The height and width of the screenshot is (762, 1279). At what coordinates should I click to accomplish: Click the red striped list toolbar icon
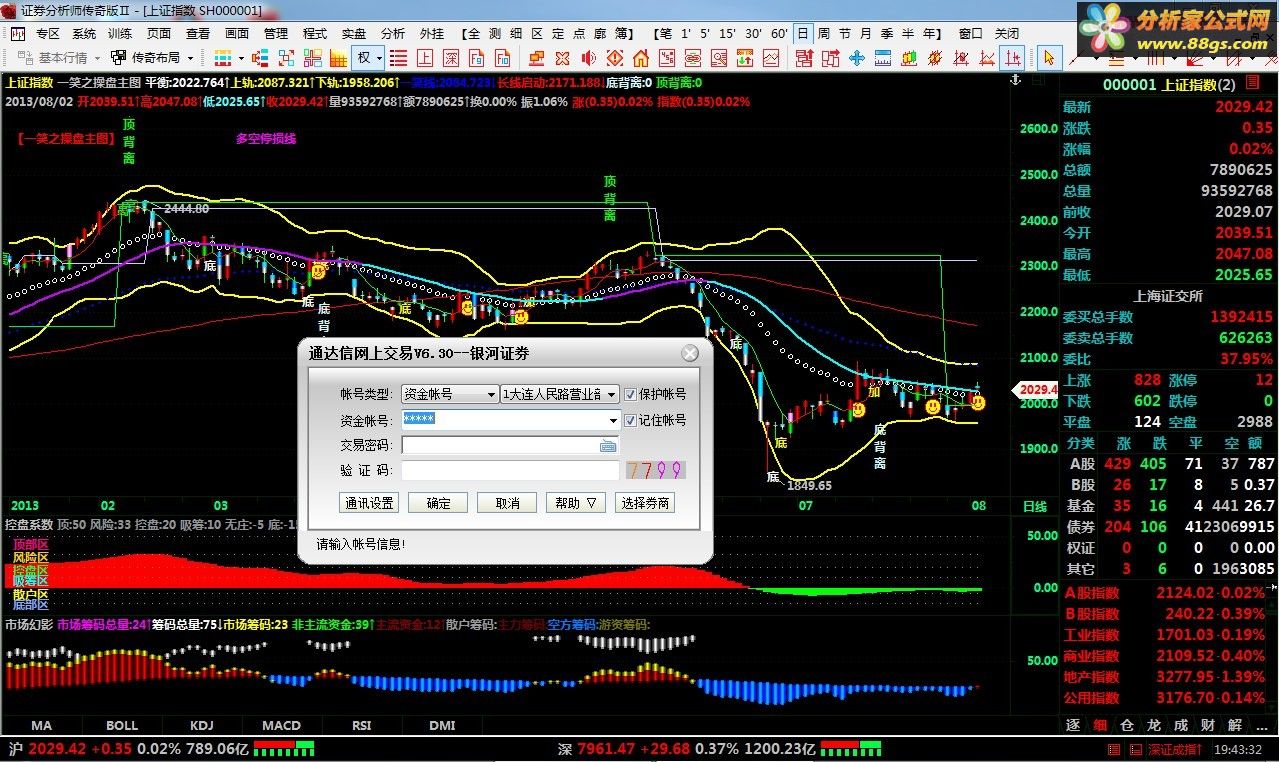[x=398, y=57]
